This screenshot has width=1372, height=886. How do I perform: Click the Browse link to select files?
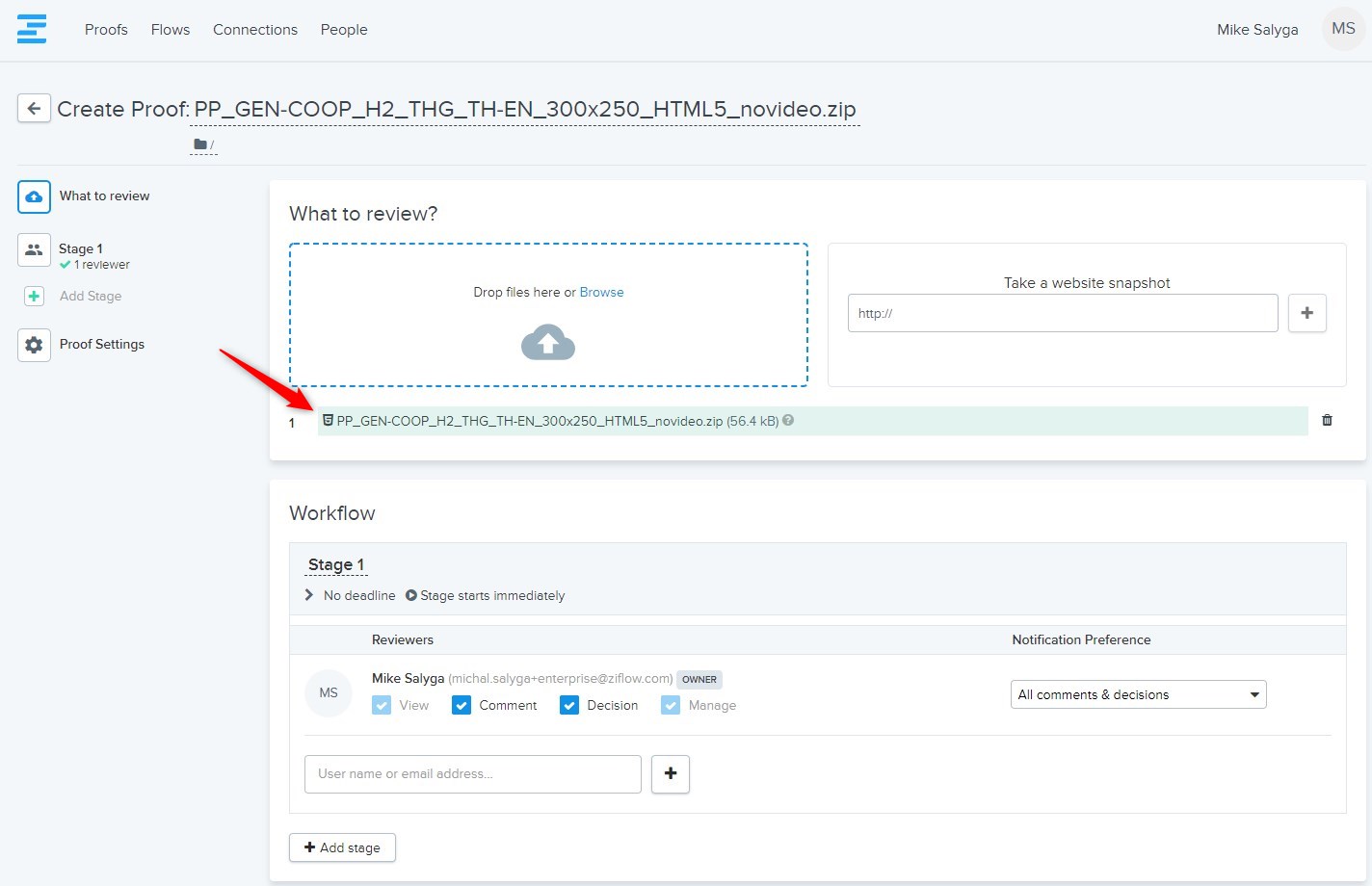601,292
